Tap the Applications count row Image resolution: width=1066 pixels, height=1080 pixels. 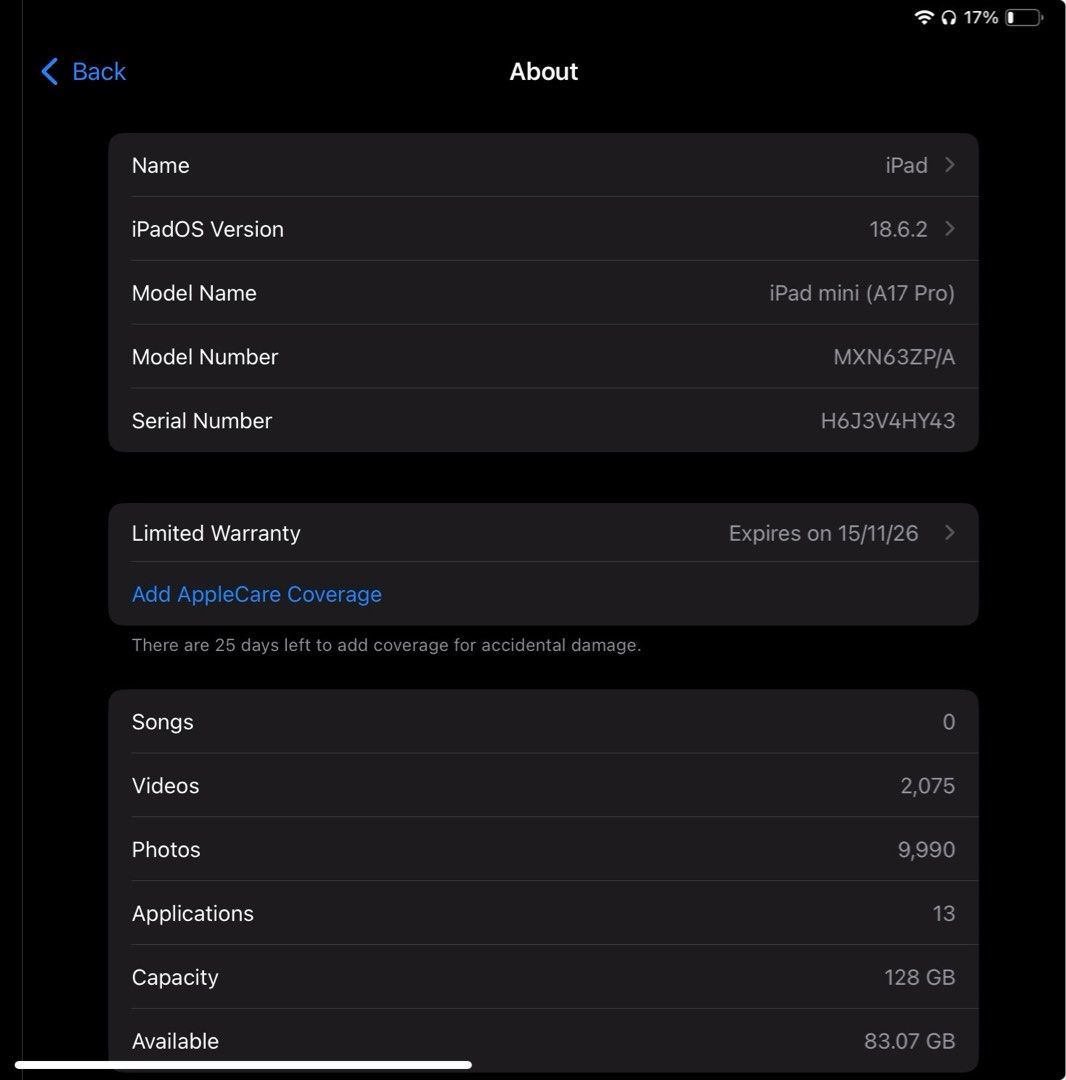(x=543, y=914)
